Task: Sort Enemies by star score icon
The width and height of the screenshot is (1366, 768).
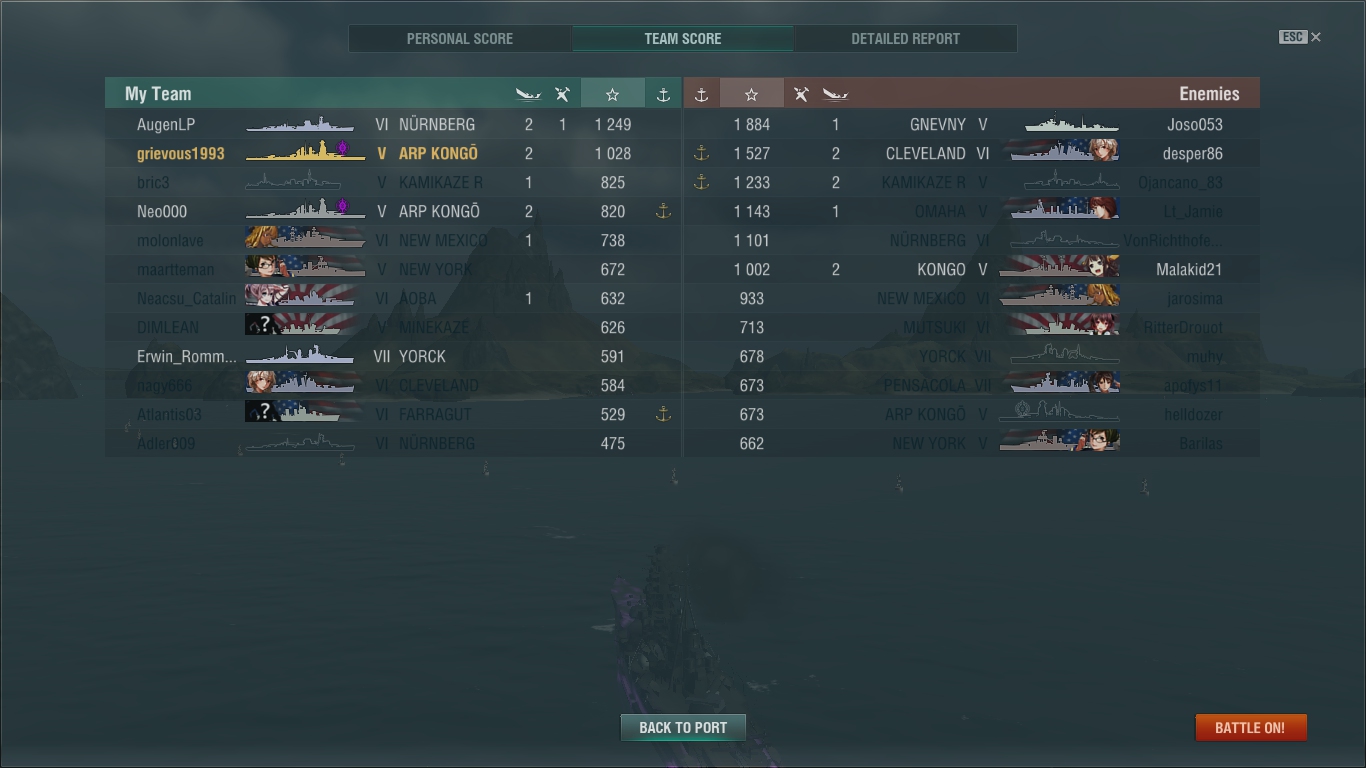Action: coord(751,94)
